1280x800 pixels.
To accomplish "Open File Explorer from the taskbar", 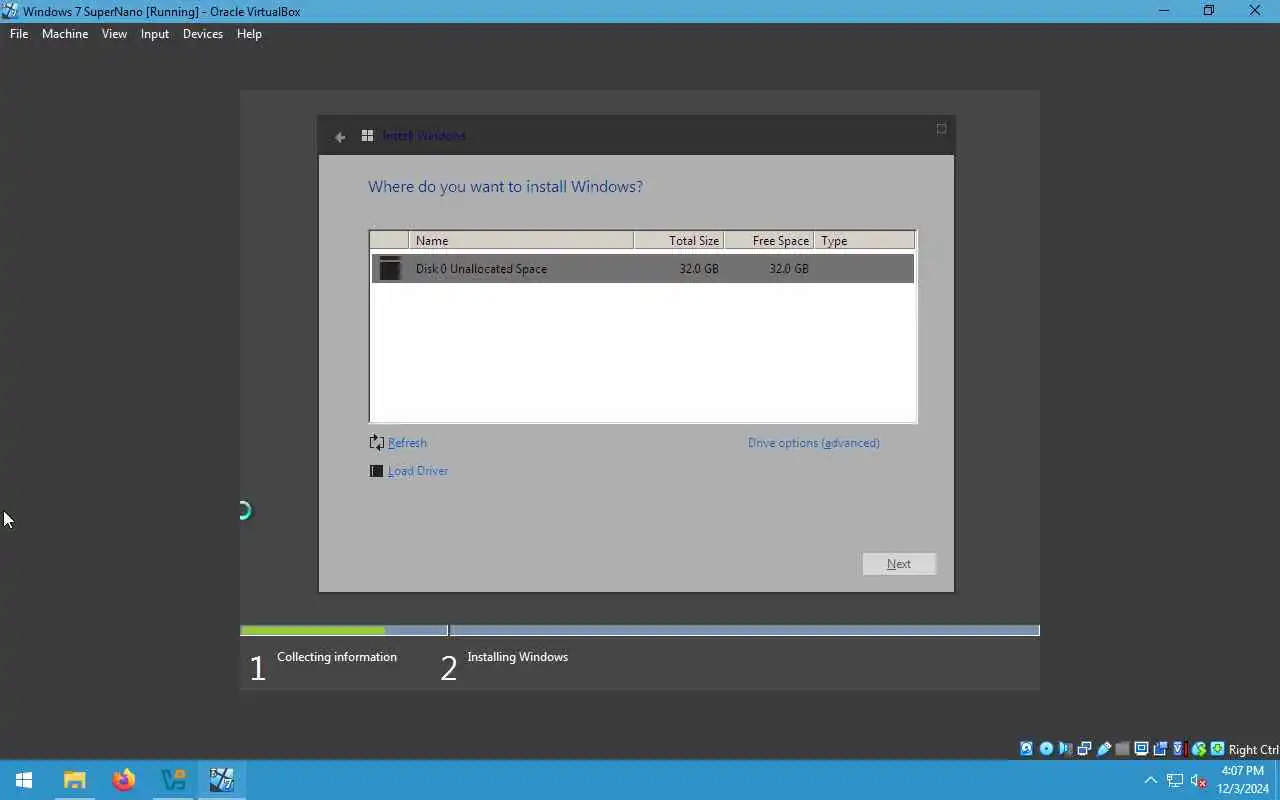I will click(x=75, y=780).
